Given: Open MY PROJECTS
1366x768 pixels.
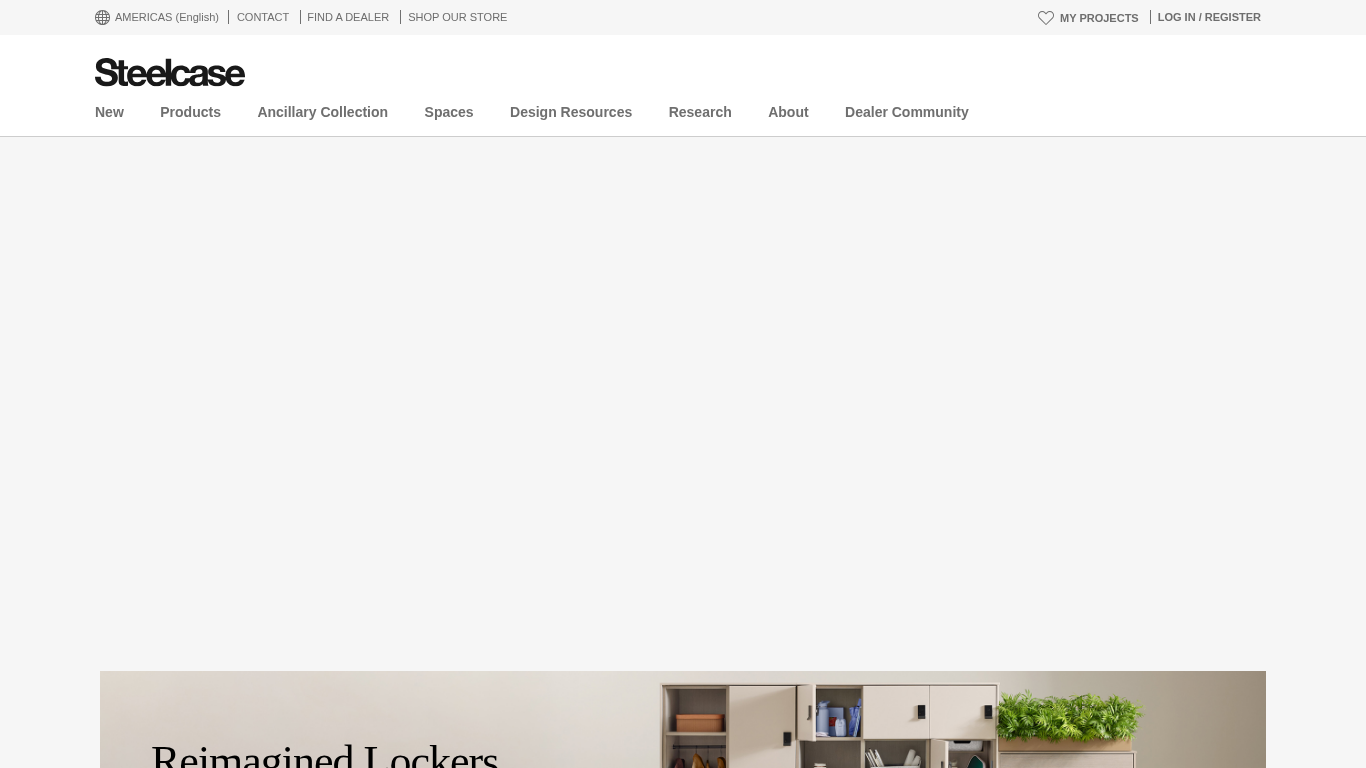Looking at the screenshot, I should (x=1098, y=18).
